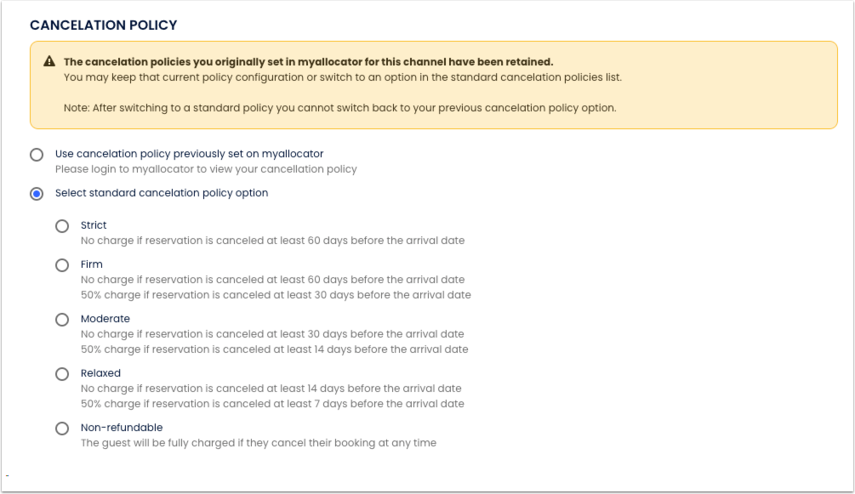Click the "Note: After switching" warning text

pos(340,108)
